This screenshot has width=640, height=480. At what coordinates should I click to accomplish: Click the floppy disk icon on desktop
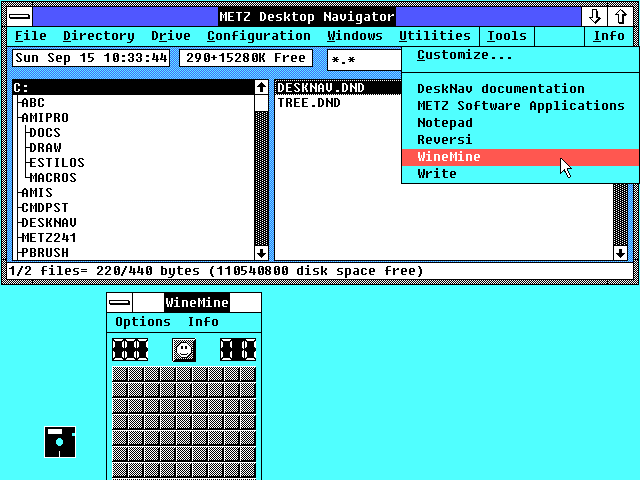pyautogui.click(x=60, y=441)
